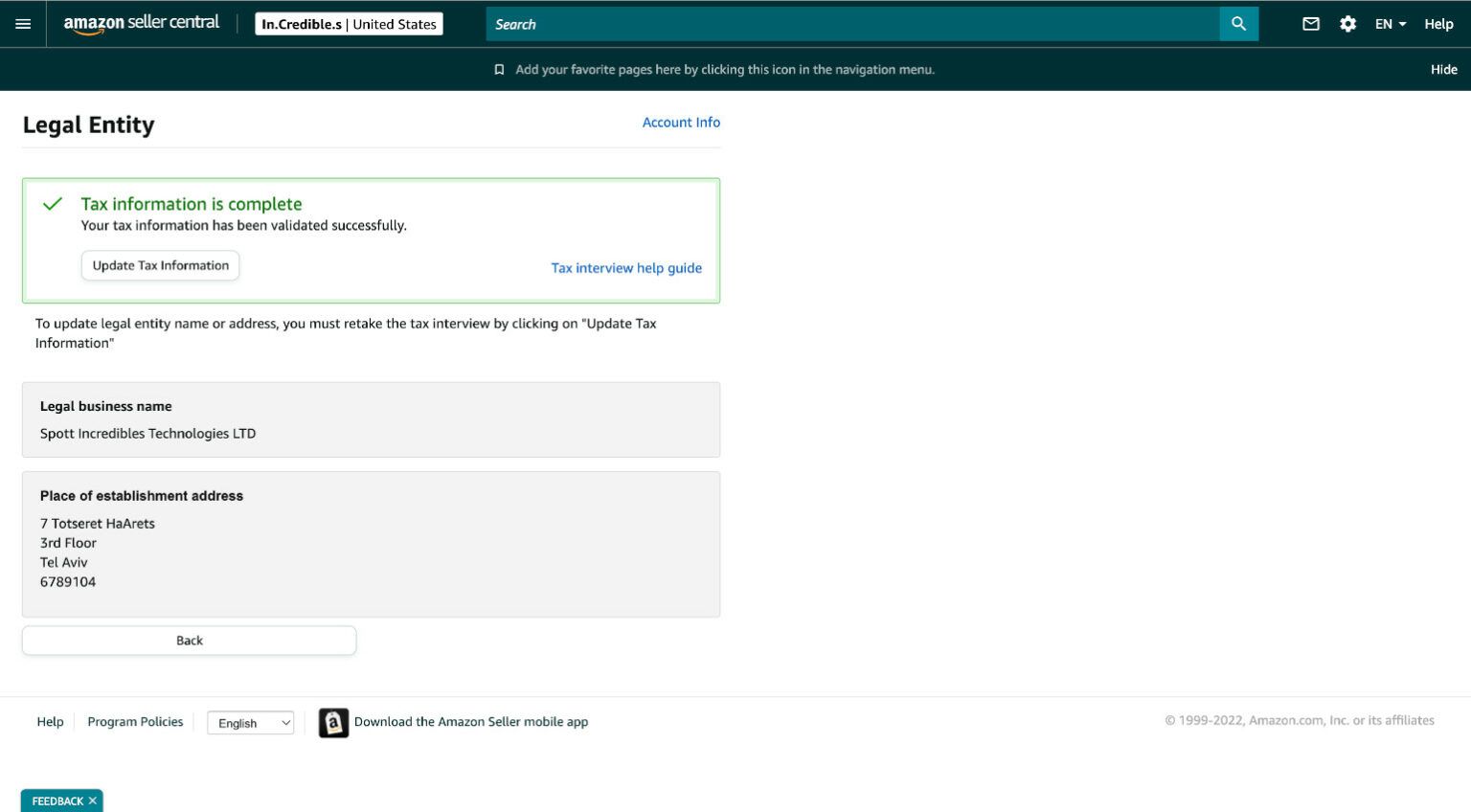Open the English language selector in footer
Viewport: 1471px width, 812px height.
[250, 723]
